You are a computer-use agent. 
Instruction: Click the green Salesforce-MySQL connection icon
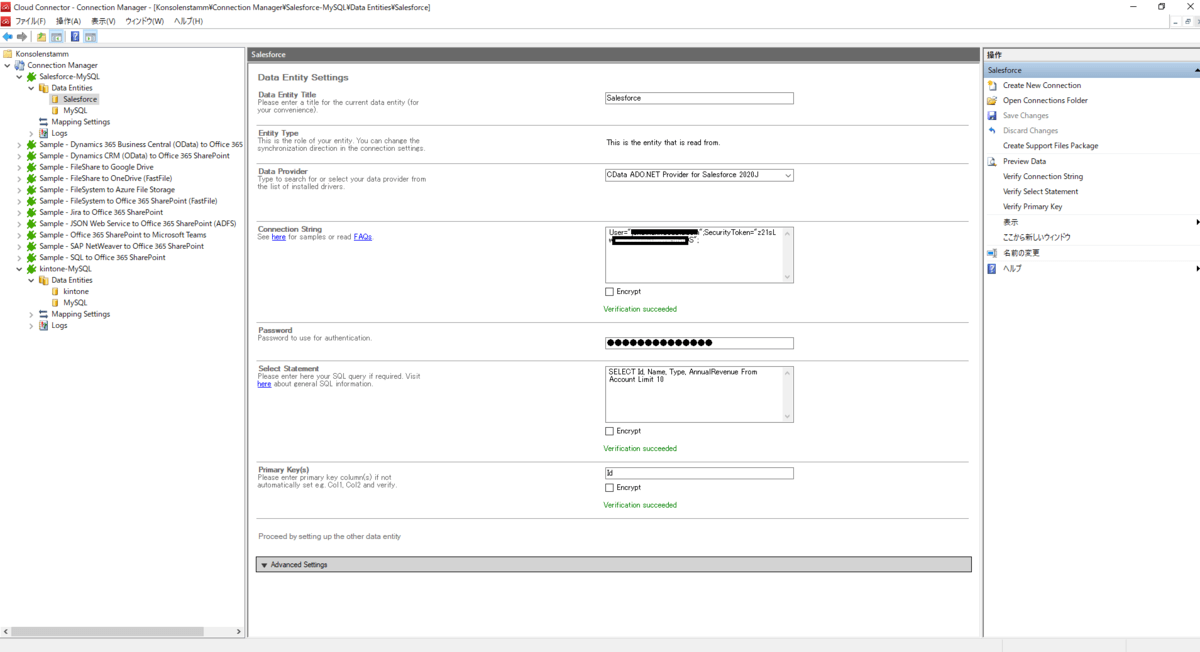32,76
